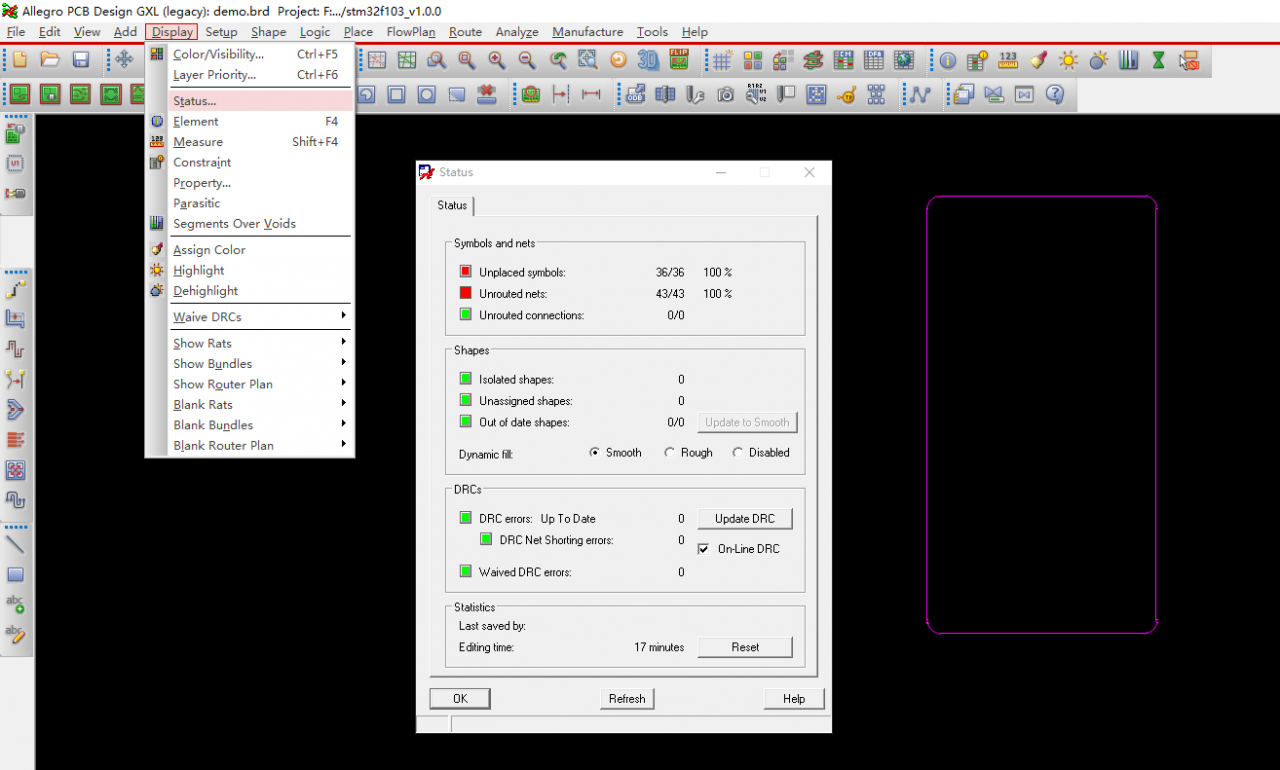The height and width of the screenshot is (770, 1280).
Task: Click the Show Element info icon
Action: [947, 60]
